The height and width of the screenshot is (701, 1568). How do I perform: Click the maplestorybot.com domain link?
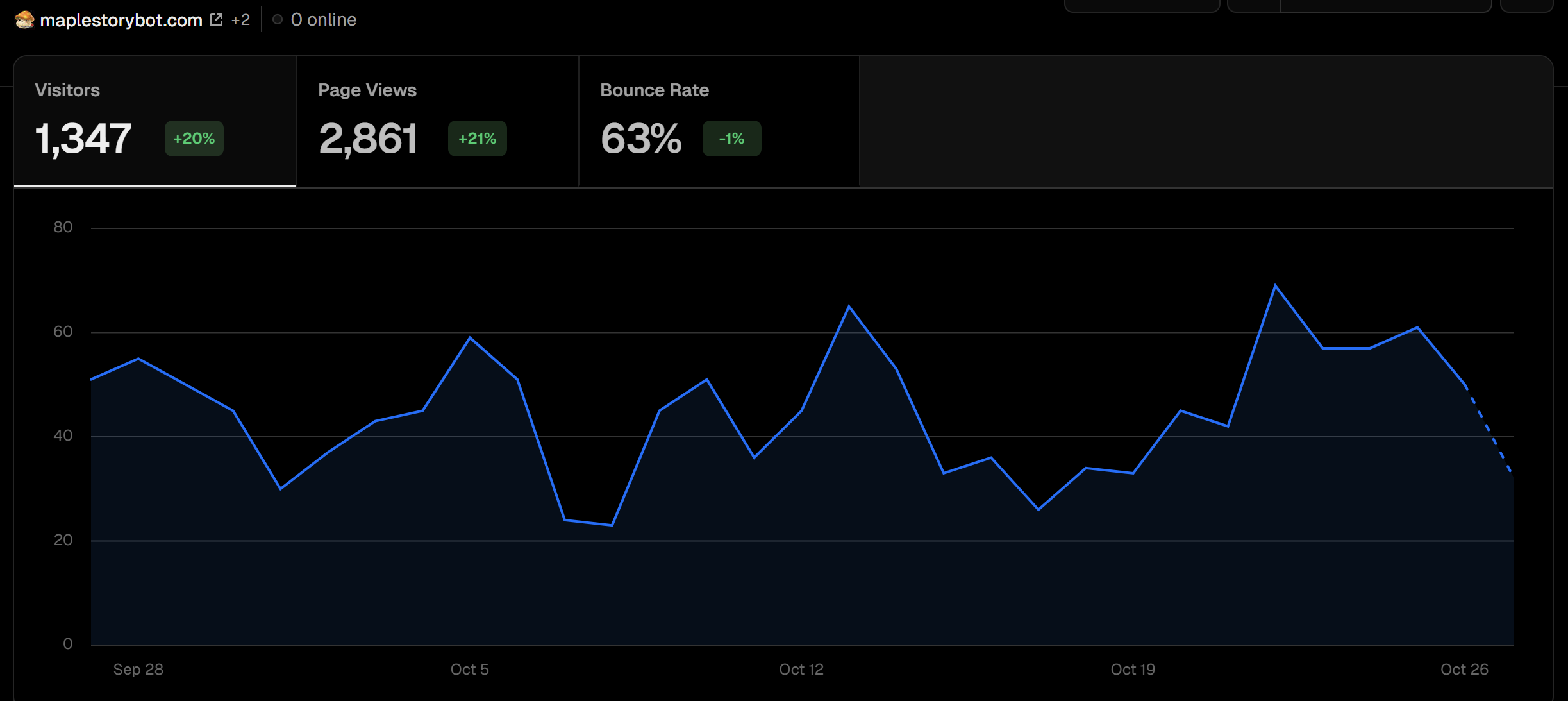121,20
